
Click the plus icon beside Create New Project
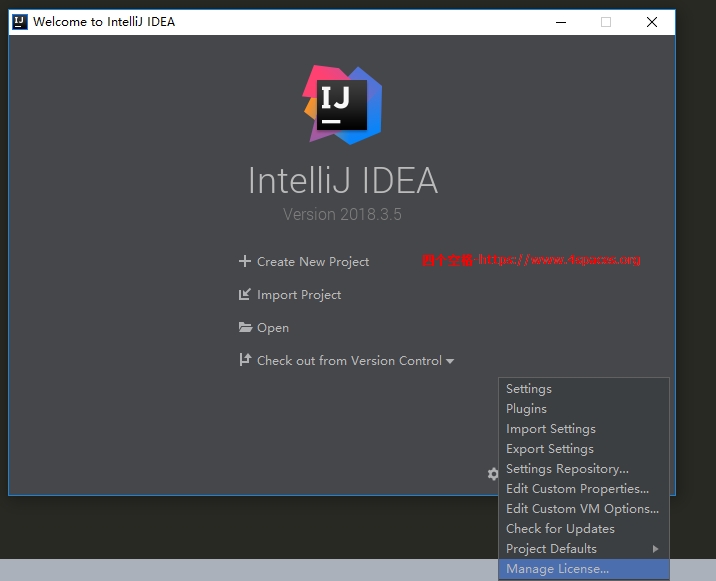coord(245,261)
